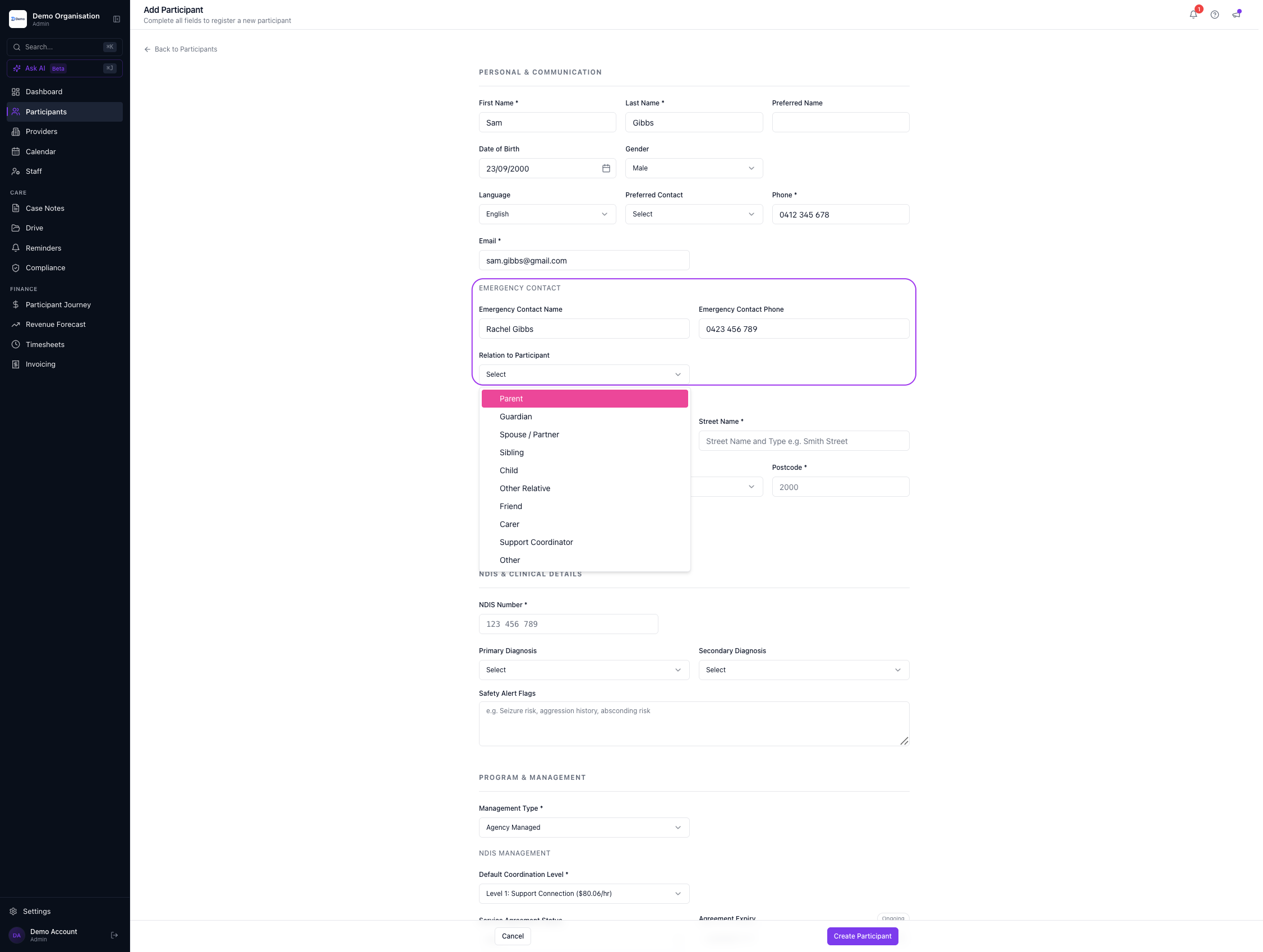Click the NDIS Number field
The width and height of the screenshot is (1263, 952).
(x=568, y=625)
